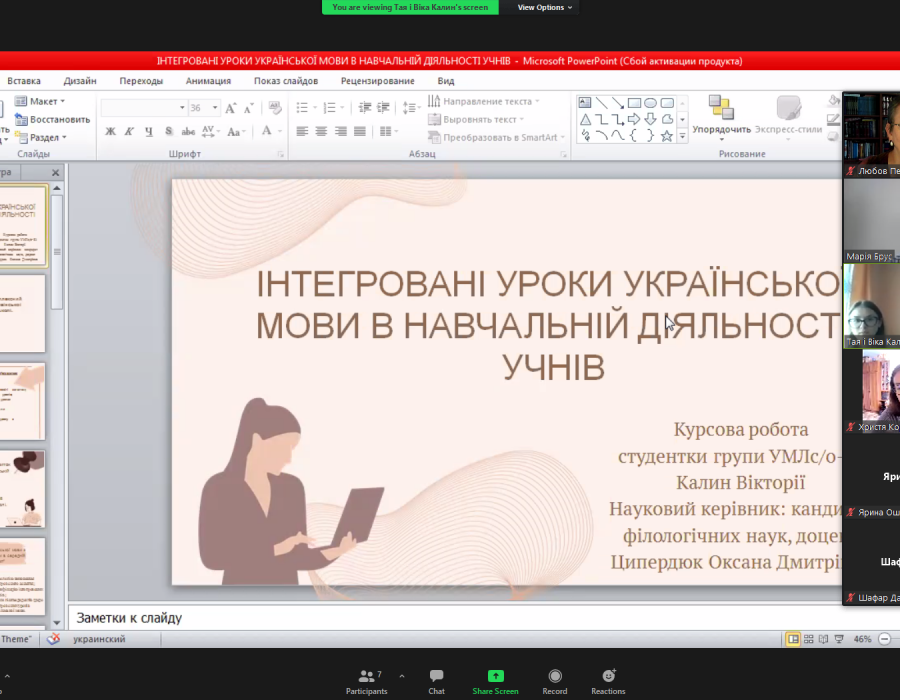Expand the View Options dropdown

(x=545, y=7)
